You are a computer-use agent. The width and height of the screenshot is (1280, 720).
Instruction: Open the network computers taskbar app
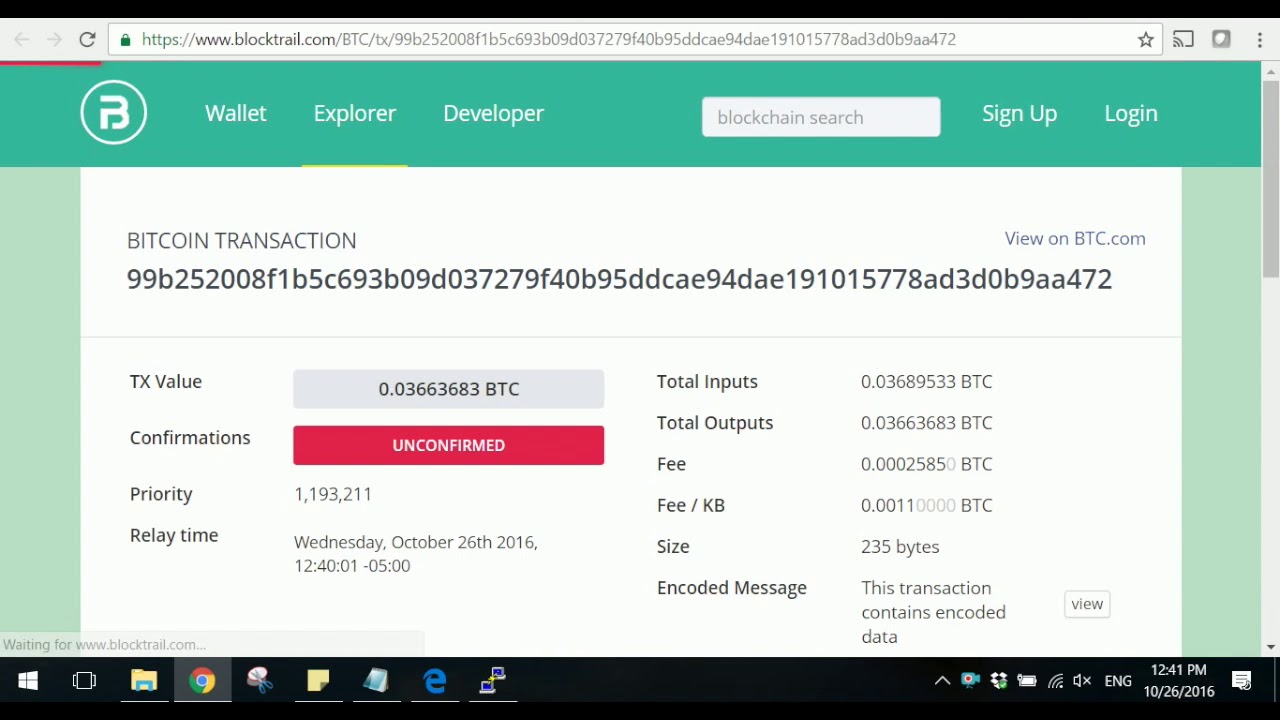[x=493, y=681]
